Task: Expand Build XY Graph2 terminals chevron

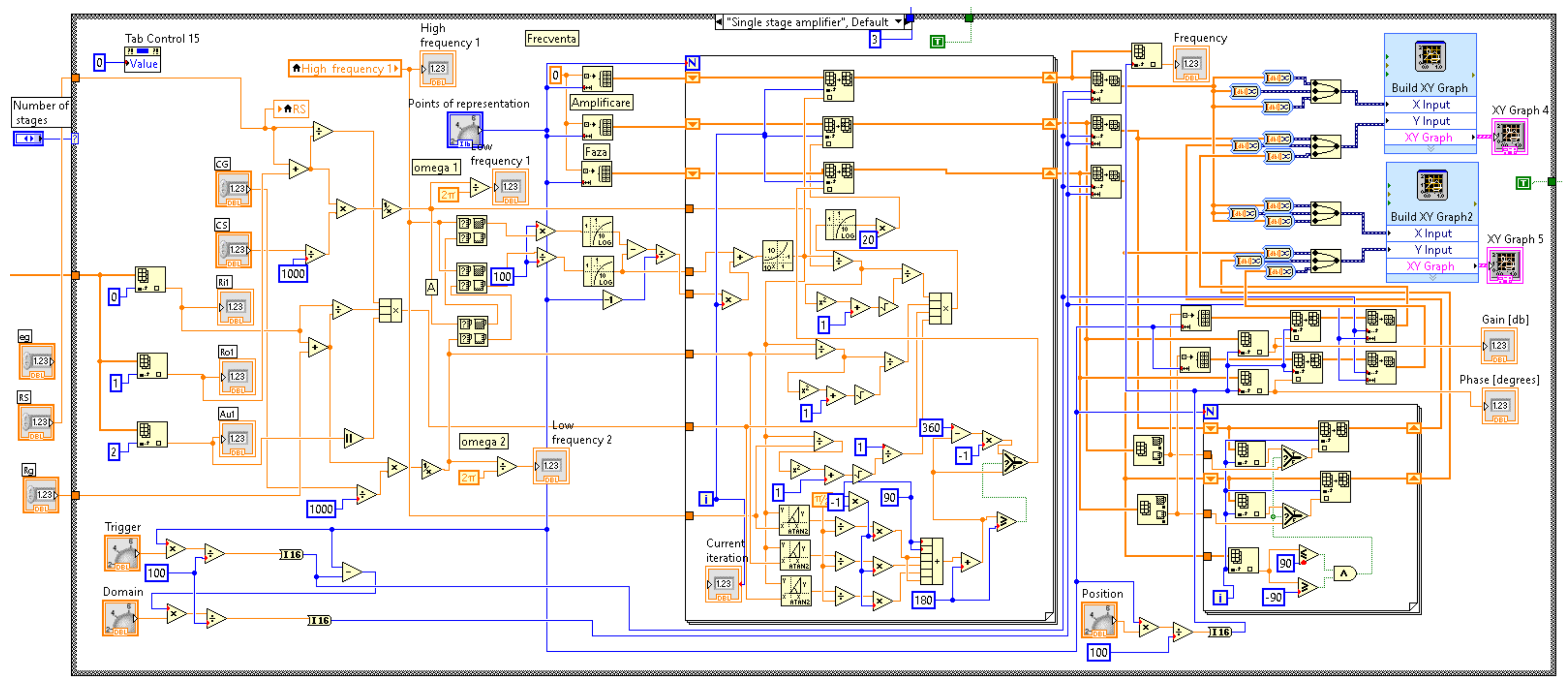Action: click(x=1432, y=277)
